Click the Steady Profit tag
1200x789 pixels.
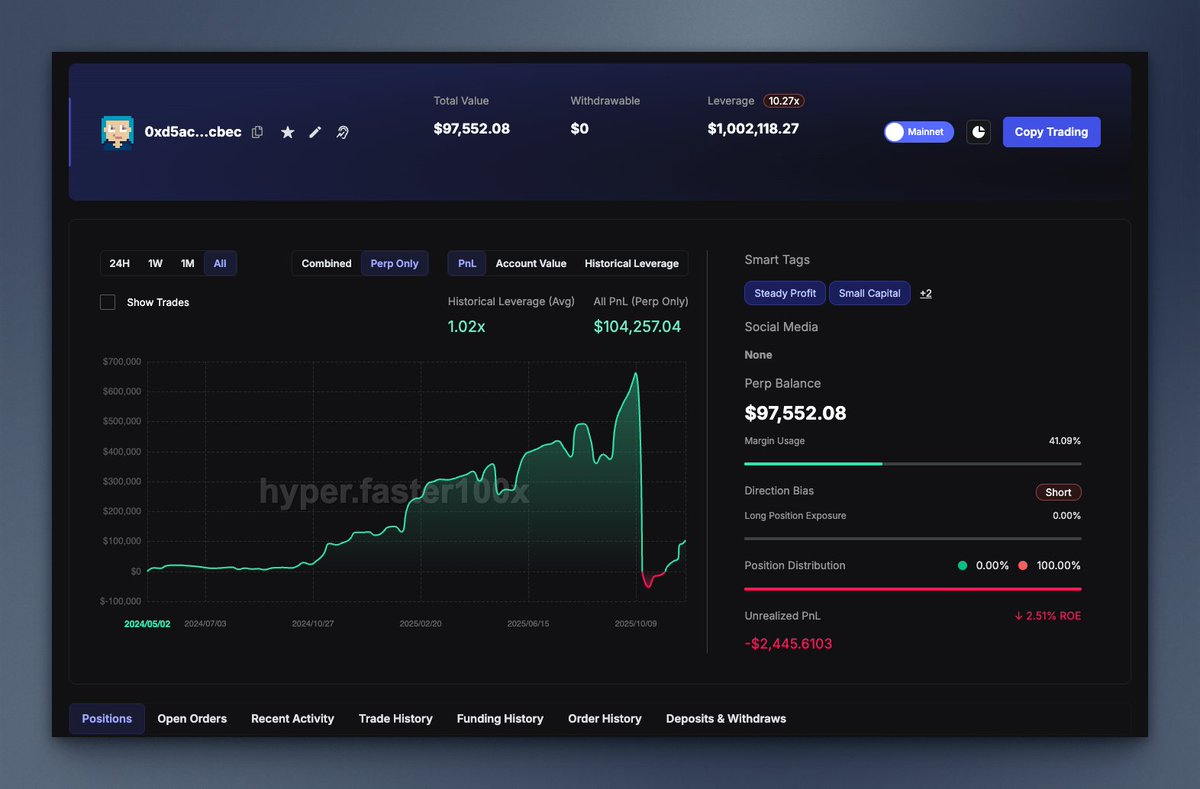click(785, 293)
